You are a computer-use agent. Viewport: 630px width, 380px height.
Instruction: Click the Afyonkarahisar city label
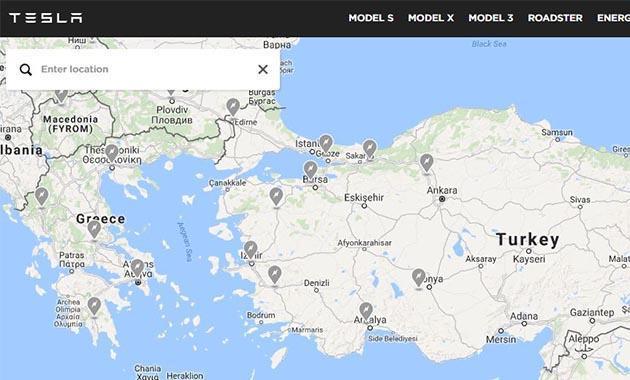pyautogui.click(x=364, y=243)
